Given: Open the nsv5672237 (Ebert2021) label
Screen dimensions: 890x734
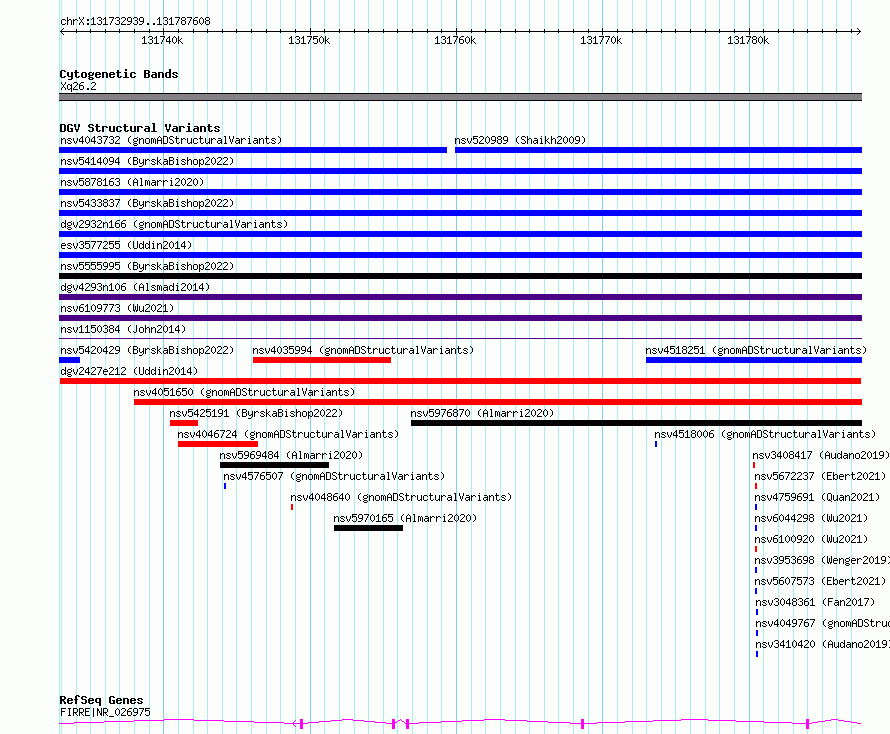Looking at the screenshot, I should [820, 476].
